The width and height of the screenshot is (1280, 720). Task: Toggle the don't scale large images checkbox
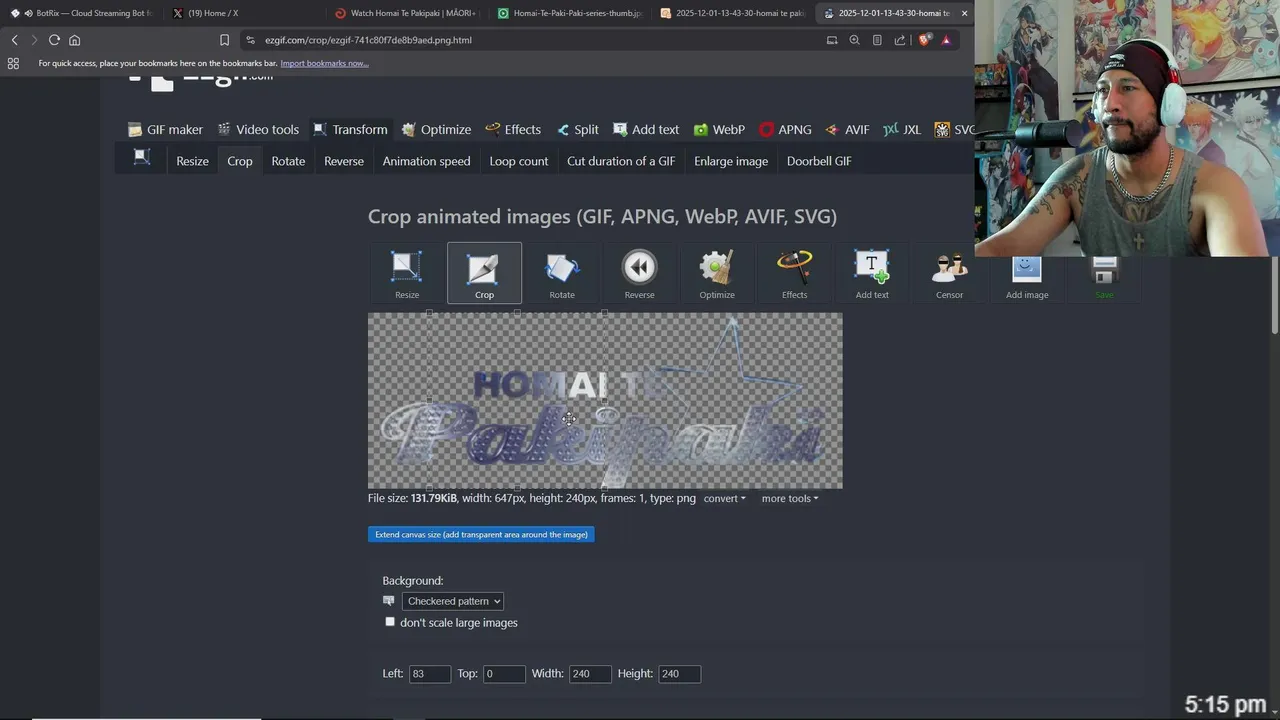pyautogui.click(x=390, y=622)
